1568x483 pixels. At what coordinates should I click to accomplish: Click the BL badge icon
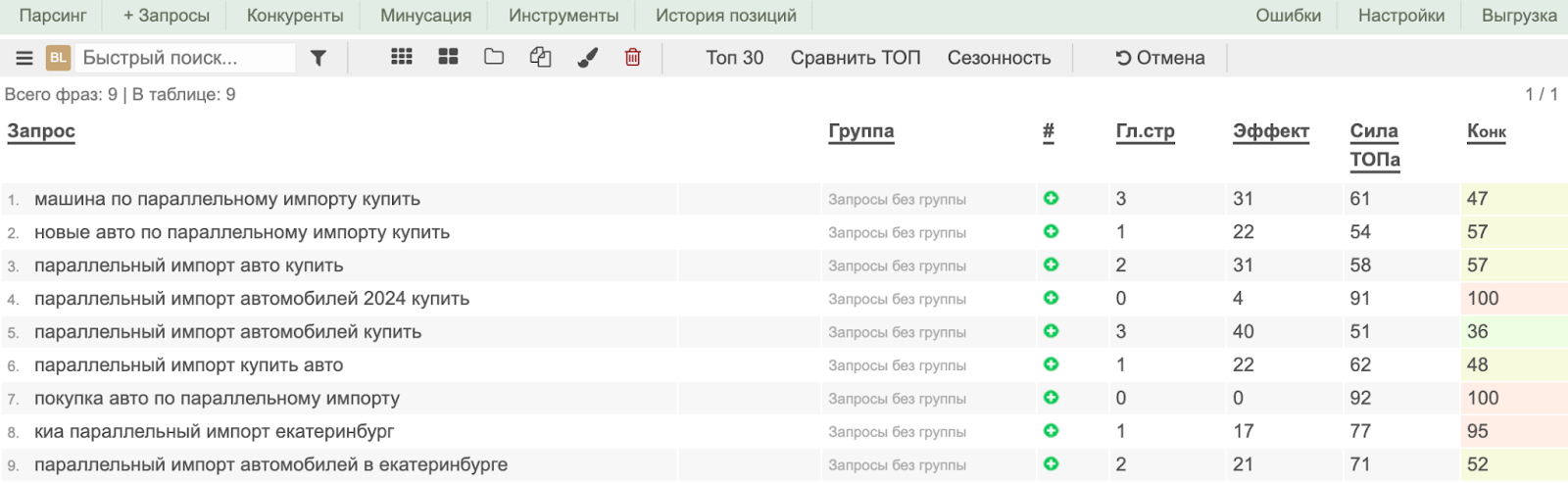tap(58, 58)
